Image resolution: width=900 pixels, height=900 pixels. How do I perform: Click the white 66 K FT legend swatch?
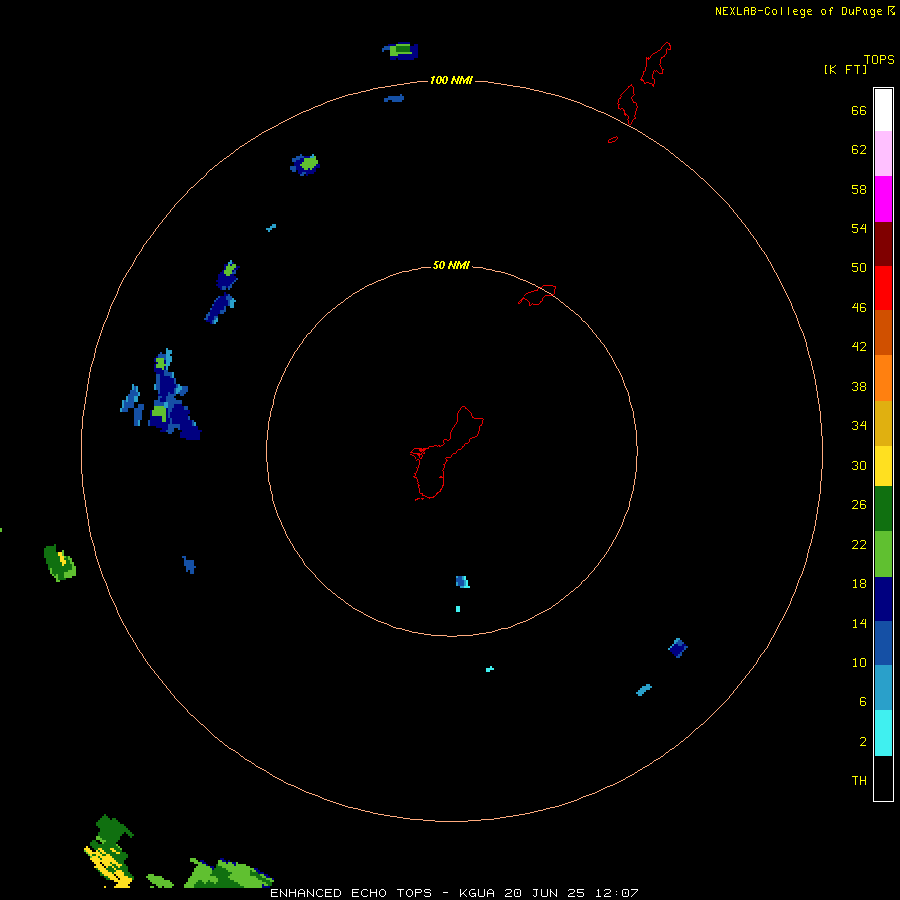point(883,110)
